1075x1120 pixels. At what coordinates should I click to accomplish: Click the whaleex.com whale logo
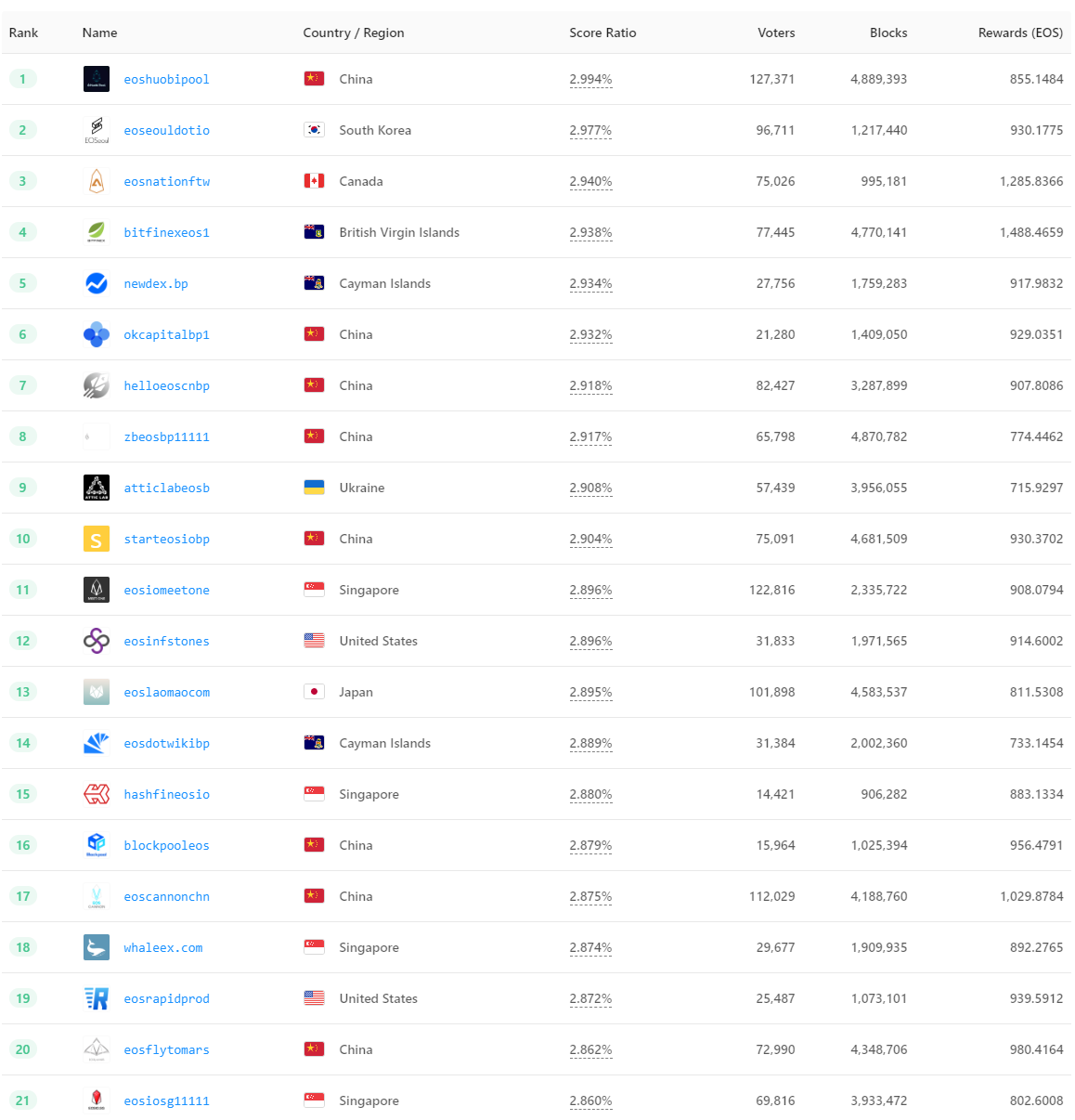click(x=97, y=947)
